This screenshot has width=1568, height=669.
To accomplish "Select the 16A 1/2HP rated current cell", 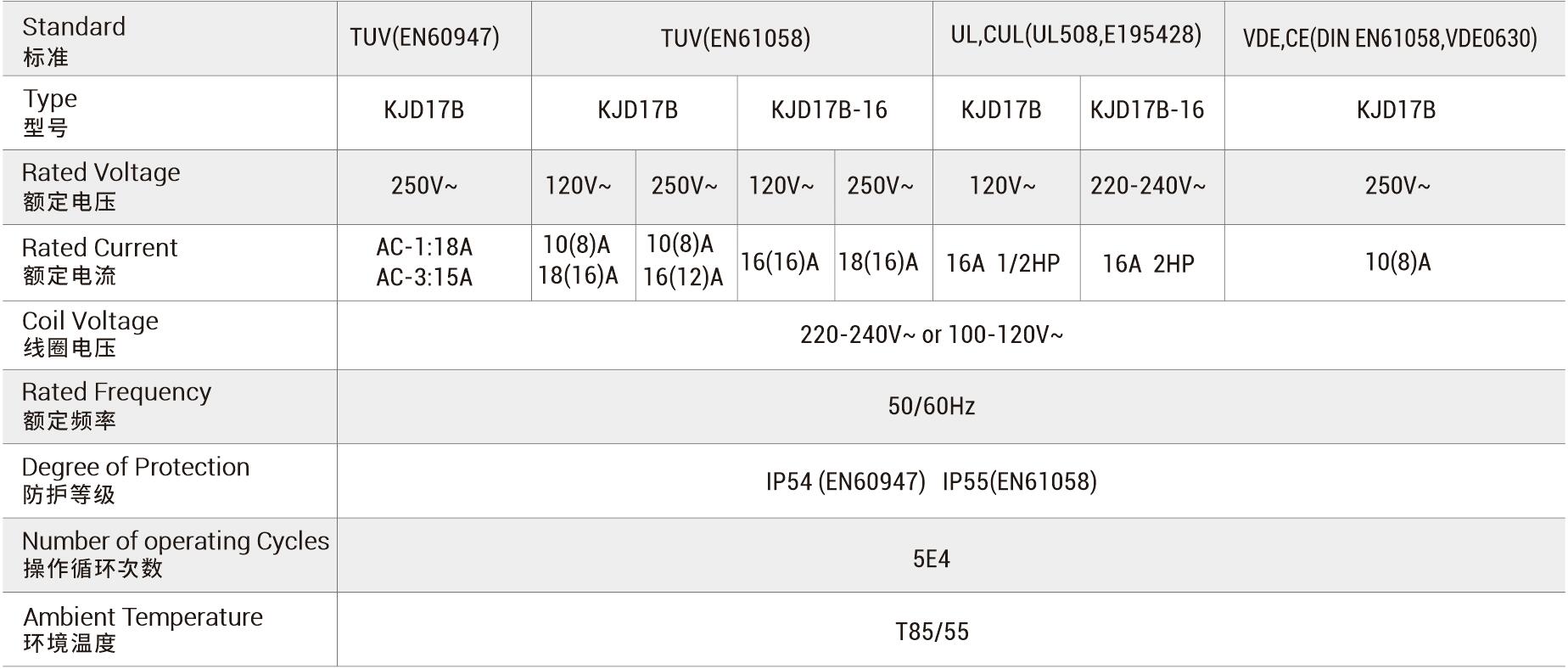I will tap(1003, 263).
